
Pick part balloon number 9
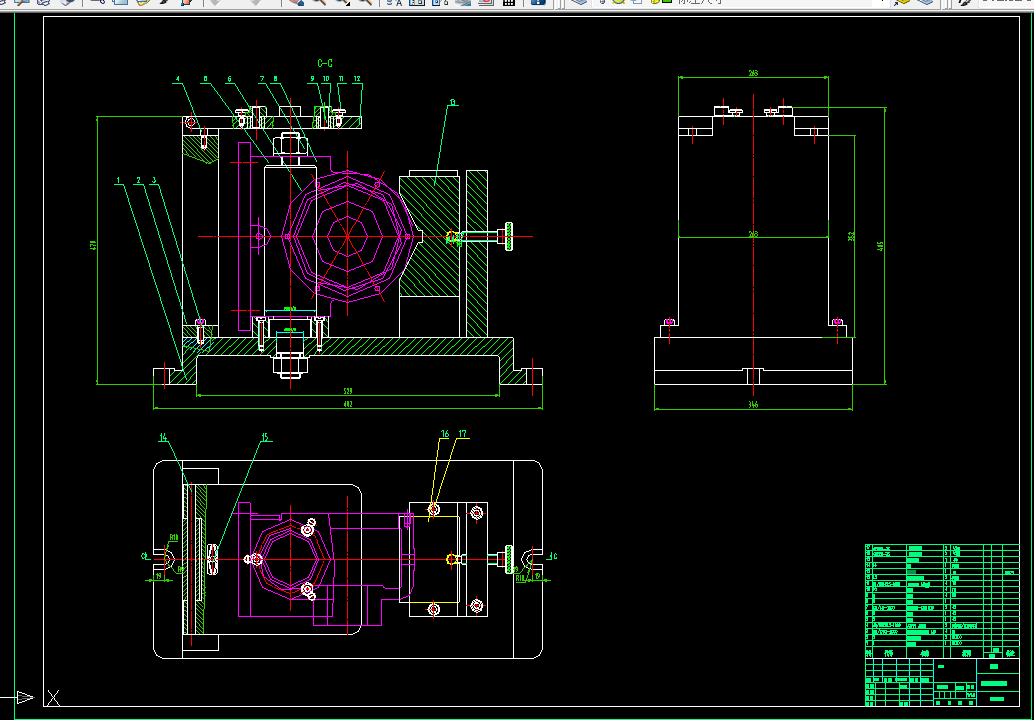(x=313, y=79)
